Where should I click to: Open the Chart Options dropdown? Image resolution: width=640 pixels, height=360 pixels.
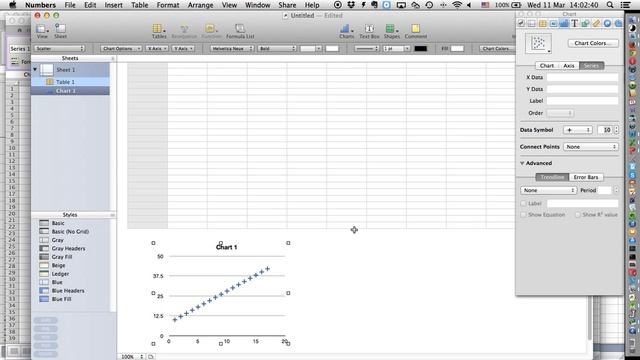coord(121,48)
